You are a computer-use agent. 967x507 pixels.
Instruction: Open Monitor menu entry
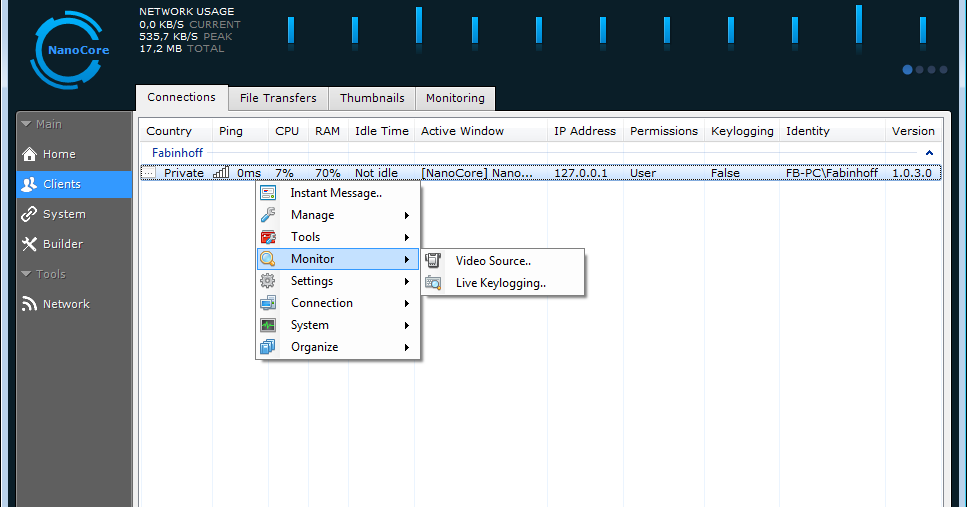338,259
